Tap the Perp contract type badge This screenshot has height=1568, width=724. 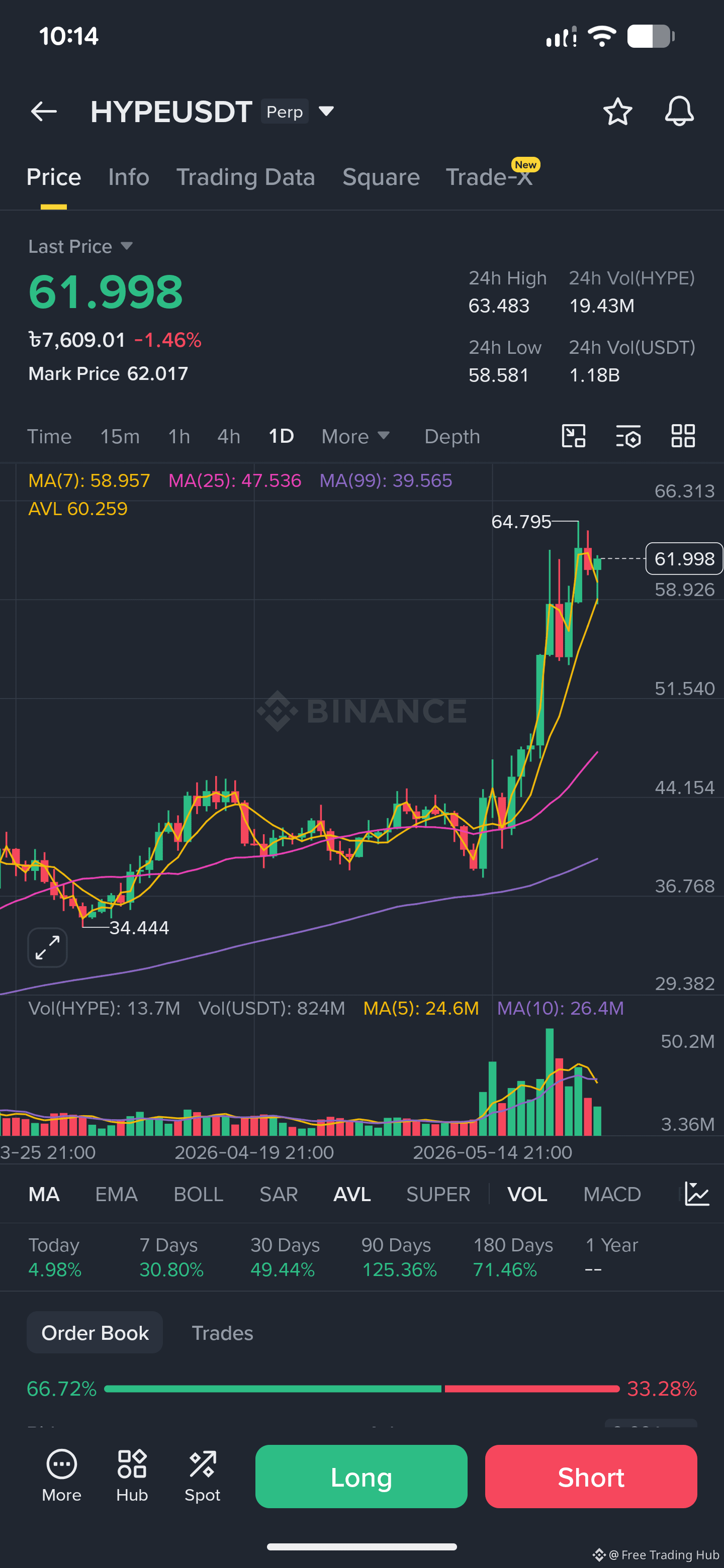(x=285, y=112)
